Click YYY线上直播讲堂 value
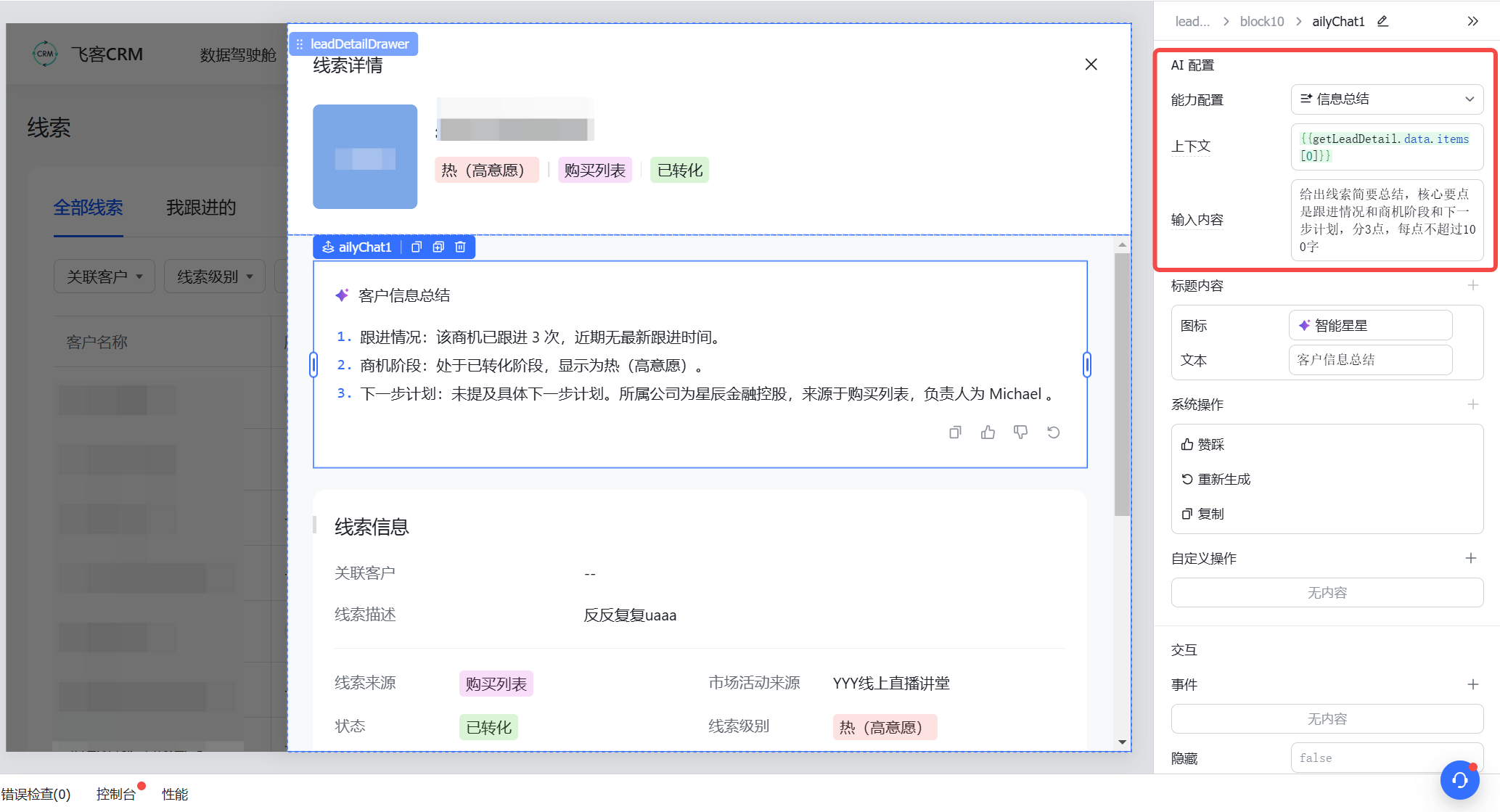 point(892,683)
